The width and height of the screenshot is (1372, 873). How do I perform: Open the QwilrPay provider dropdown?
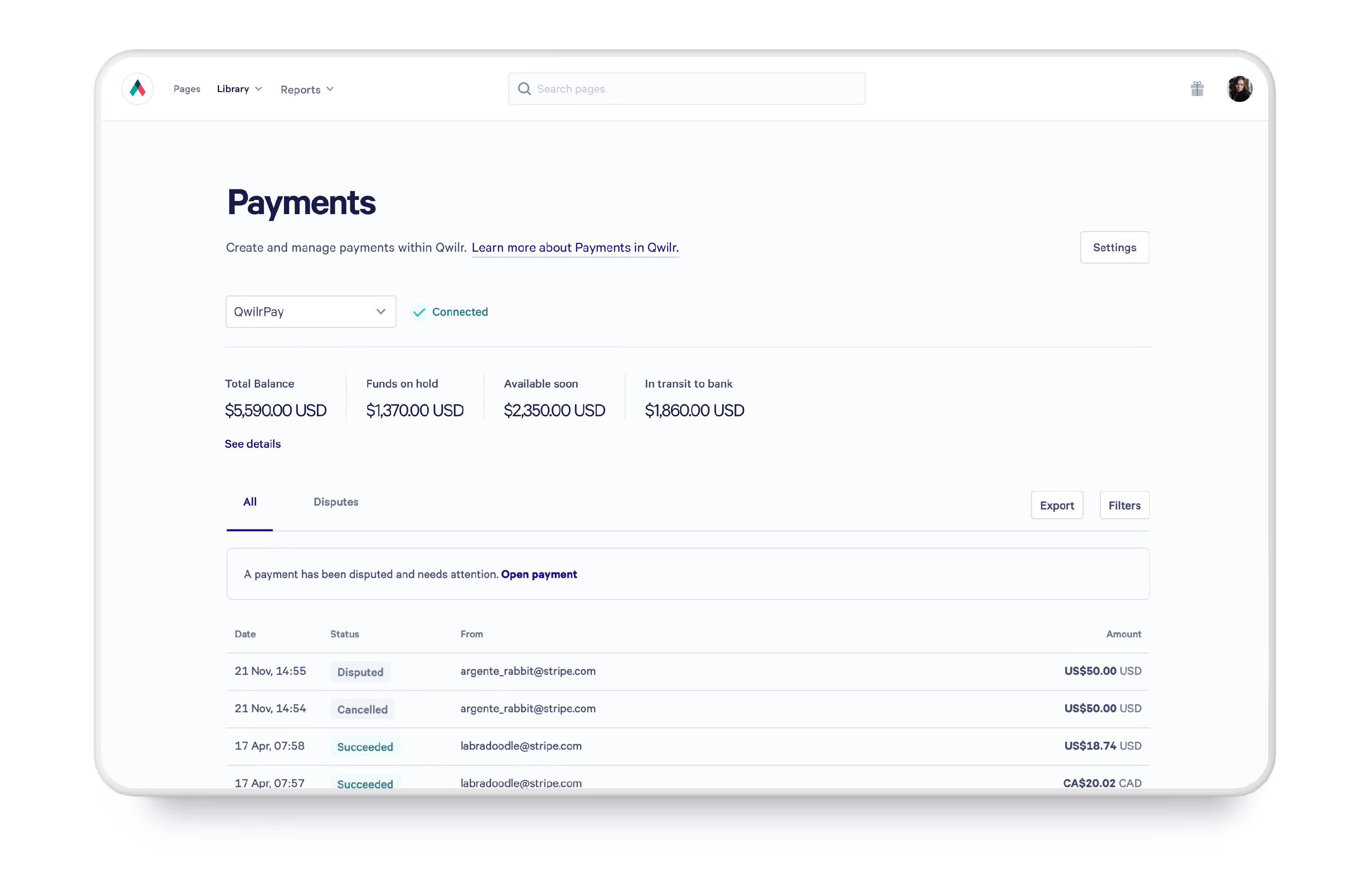311,311
